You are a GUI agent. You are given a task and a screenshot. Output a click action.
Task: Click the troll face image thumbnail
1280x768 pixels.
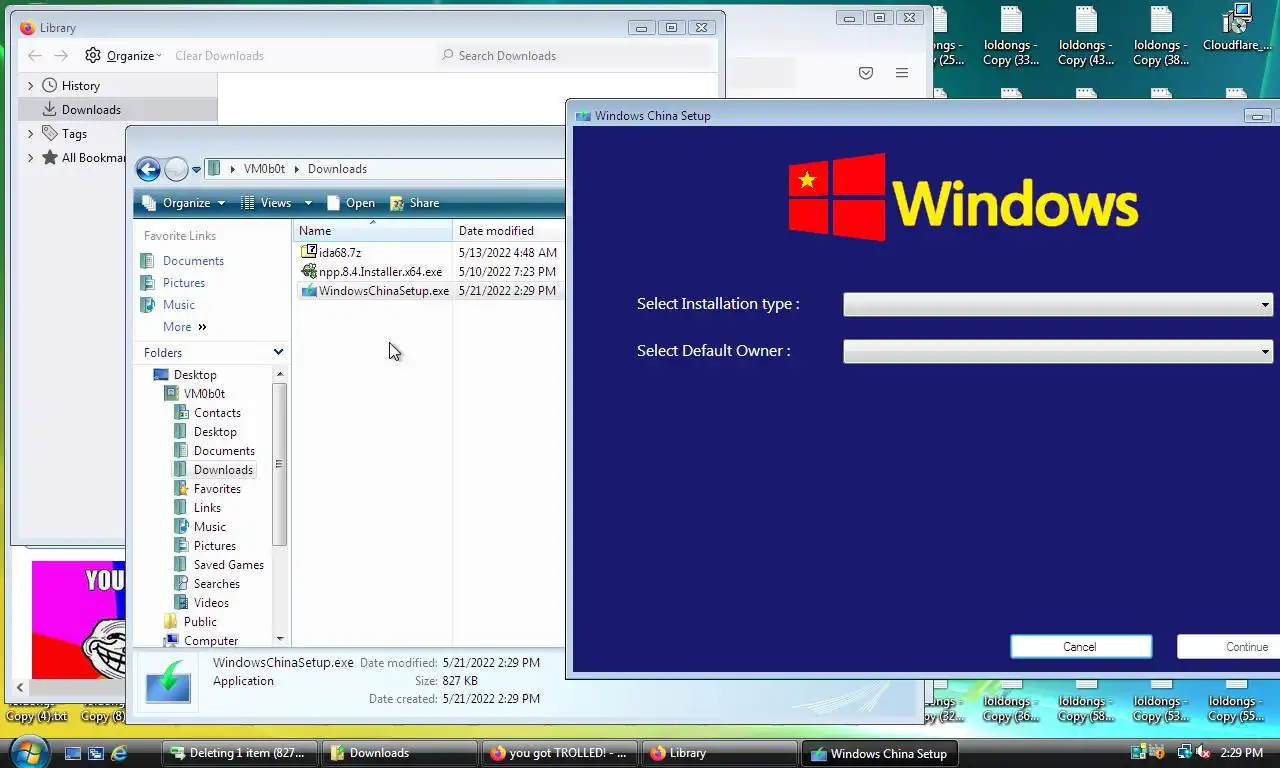(78, 620)
